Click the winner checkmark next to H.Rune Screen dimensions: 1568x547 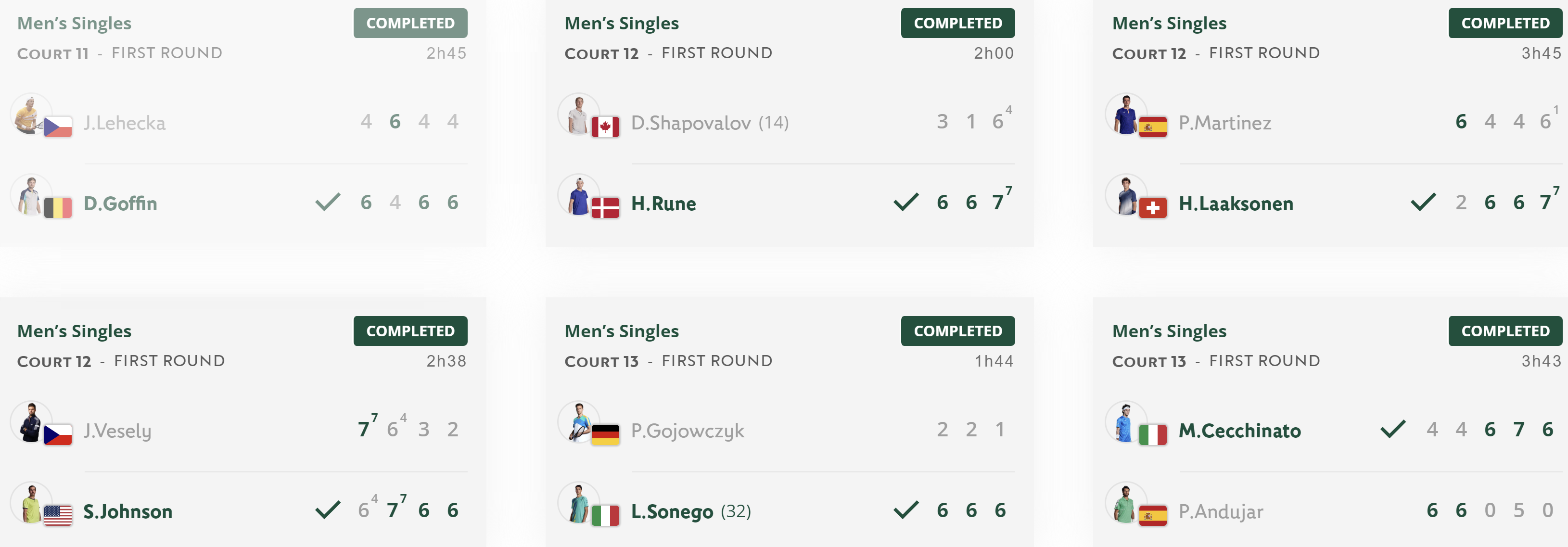click(906, 202)
